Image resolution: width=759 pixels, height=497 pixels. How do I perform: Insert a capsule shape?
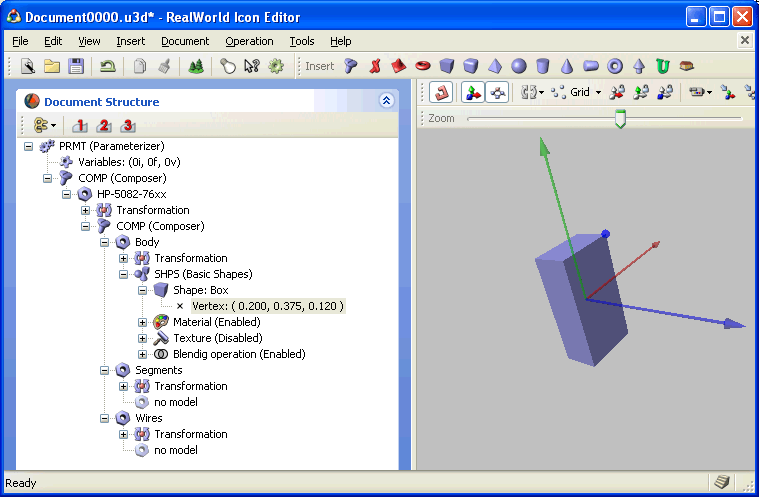click(591, 66)
